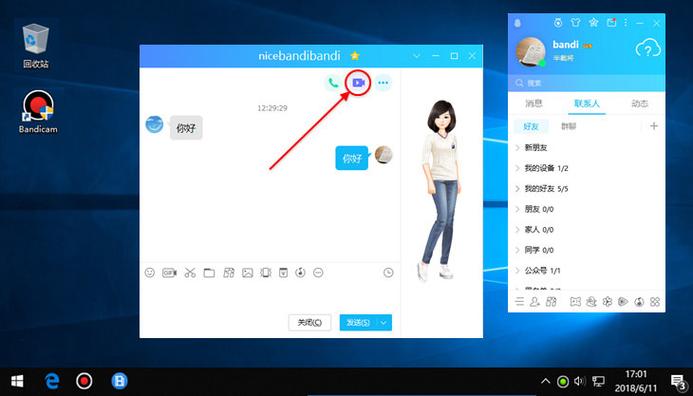Click the plus add button in contacts

point(654,126)
